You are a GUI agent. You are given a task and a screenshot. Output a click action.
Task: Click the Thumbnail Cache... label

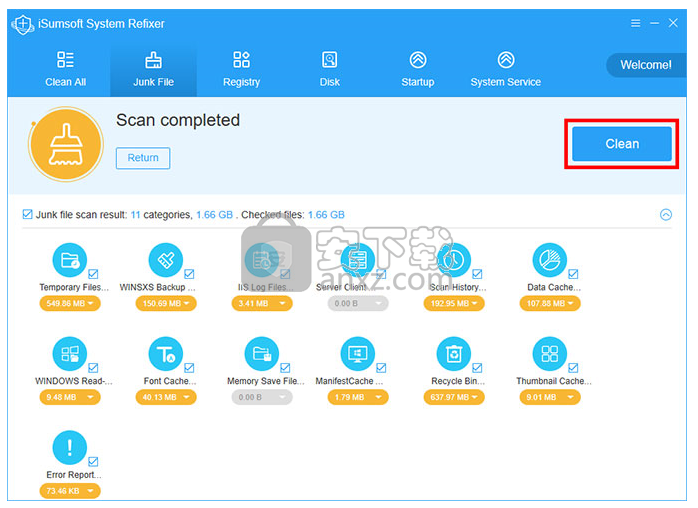tap(554, 381)
